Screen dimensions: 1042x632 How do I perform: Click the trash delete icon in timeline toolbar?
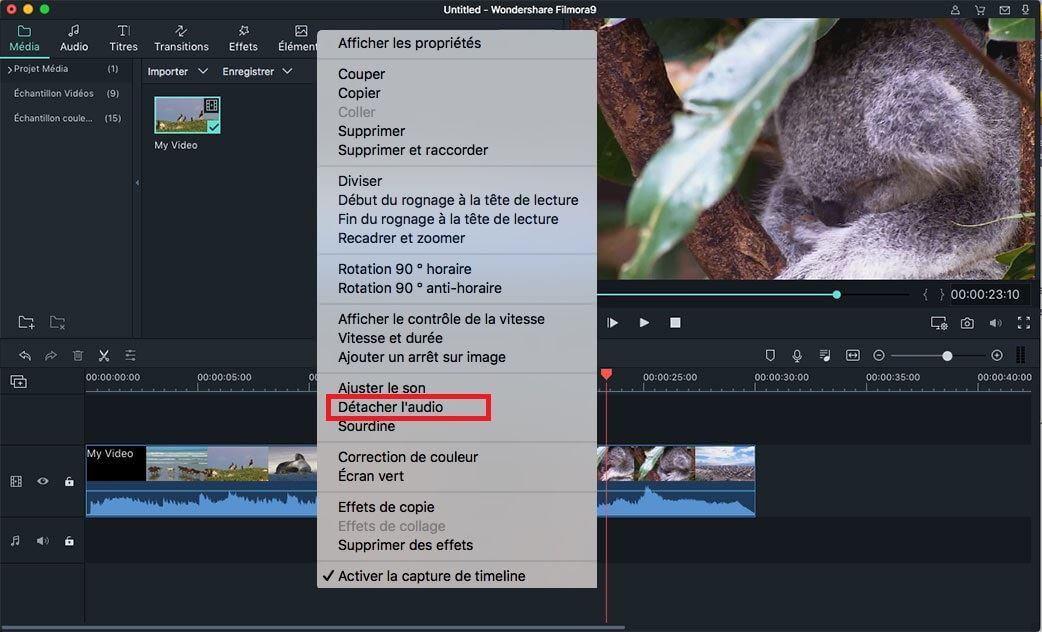point(78,356)
